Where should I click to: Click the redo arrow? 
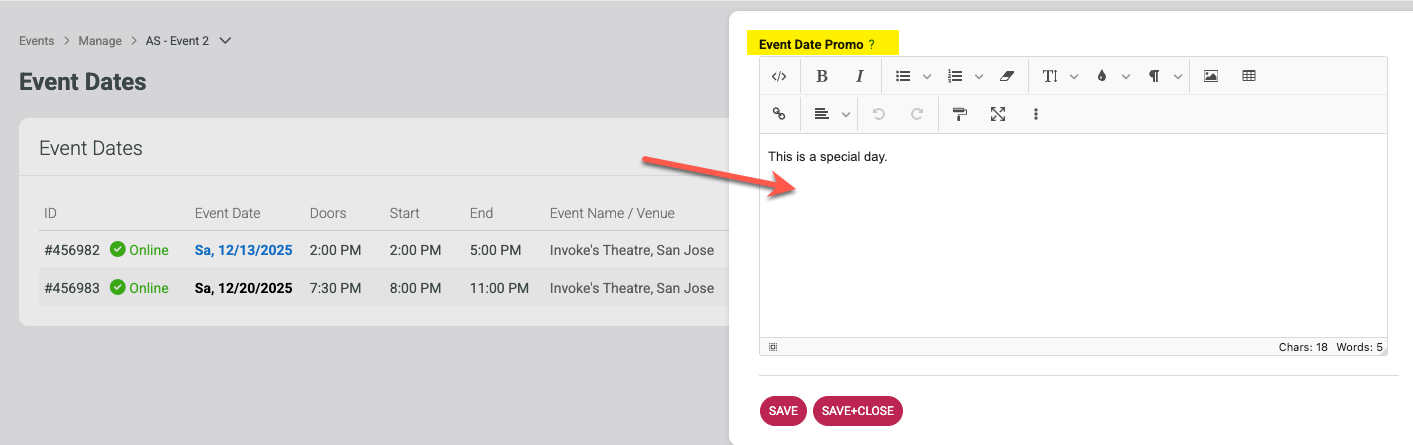click(916, 114)
